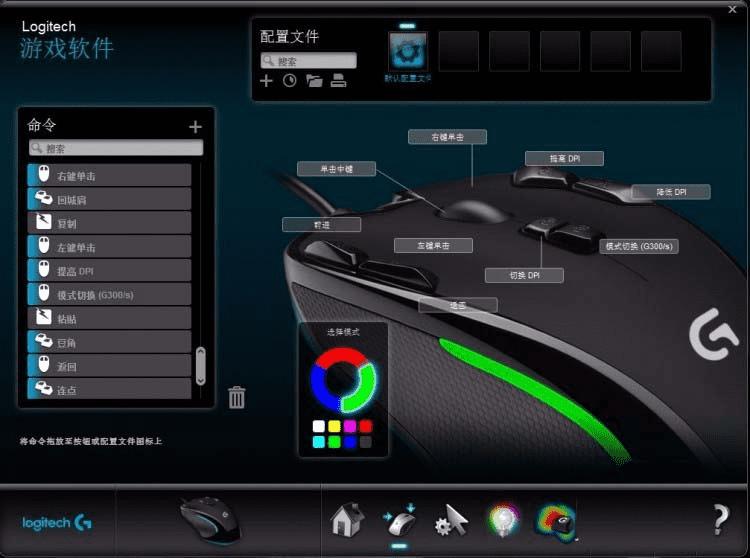750x558 pixels.
Task: Click the 模式切换 (G300/s) label on mouse
Action: click(639, 246)
